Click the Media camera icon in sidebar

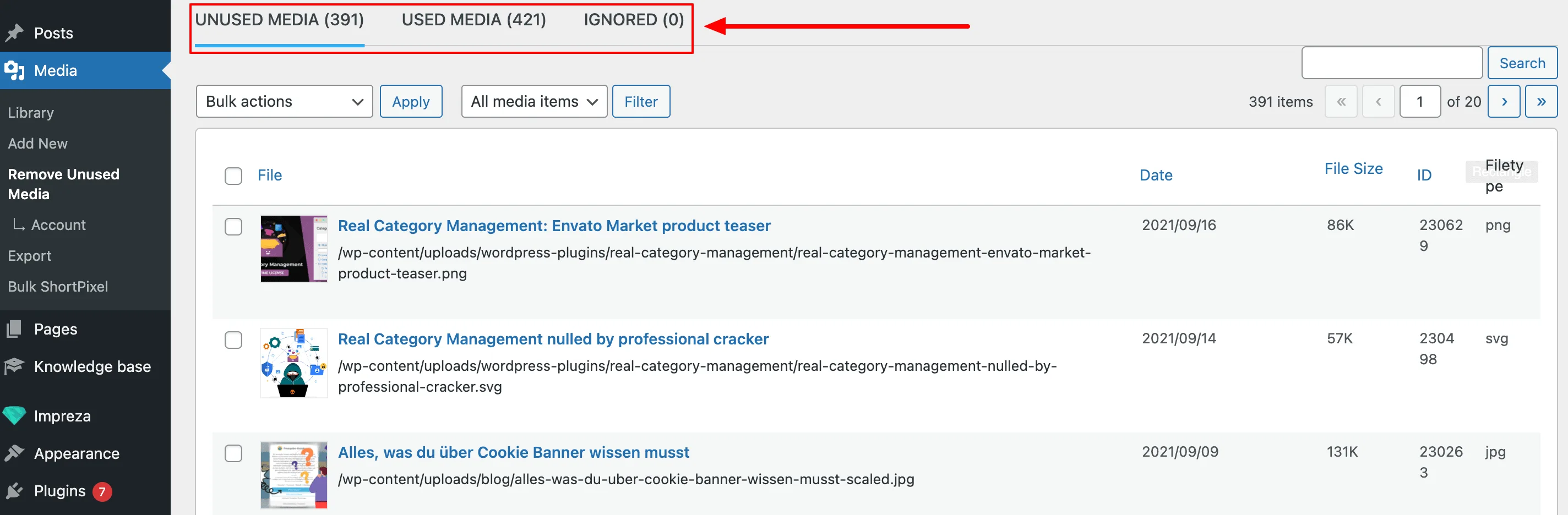14,70
